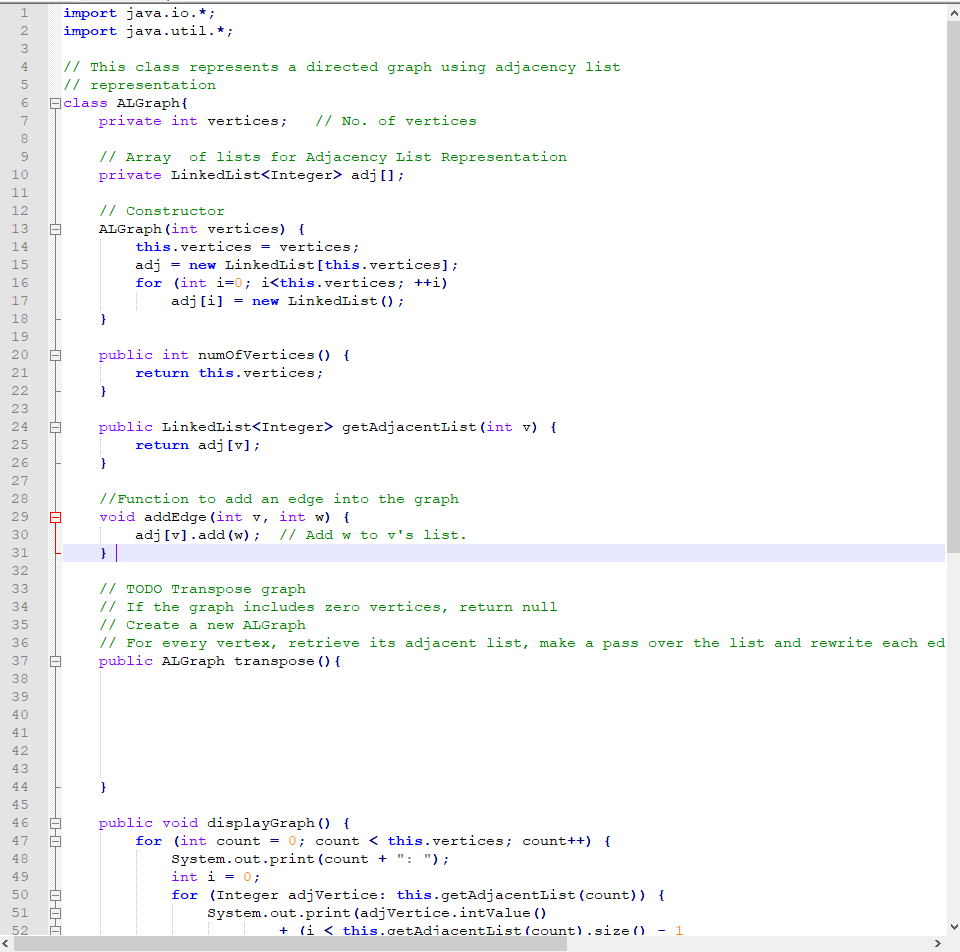This screenshot has width=960, height=952.
Task: Toggle the red fold marker on addEdge method
Action: [x=55, y=516]
